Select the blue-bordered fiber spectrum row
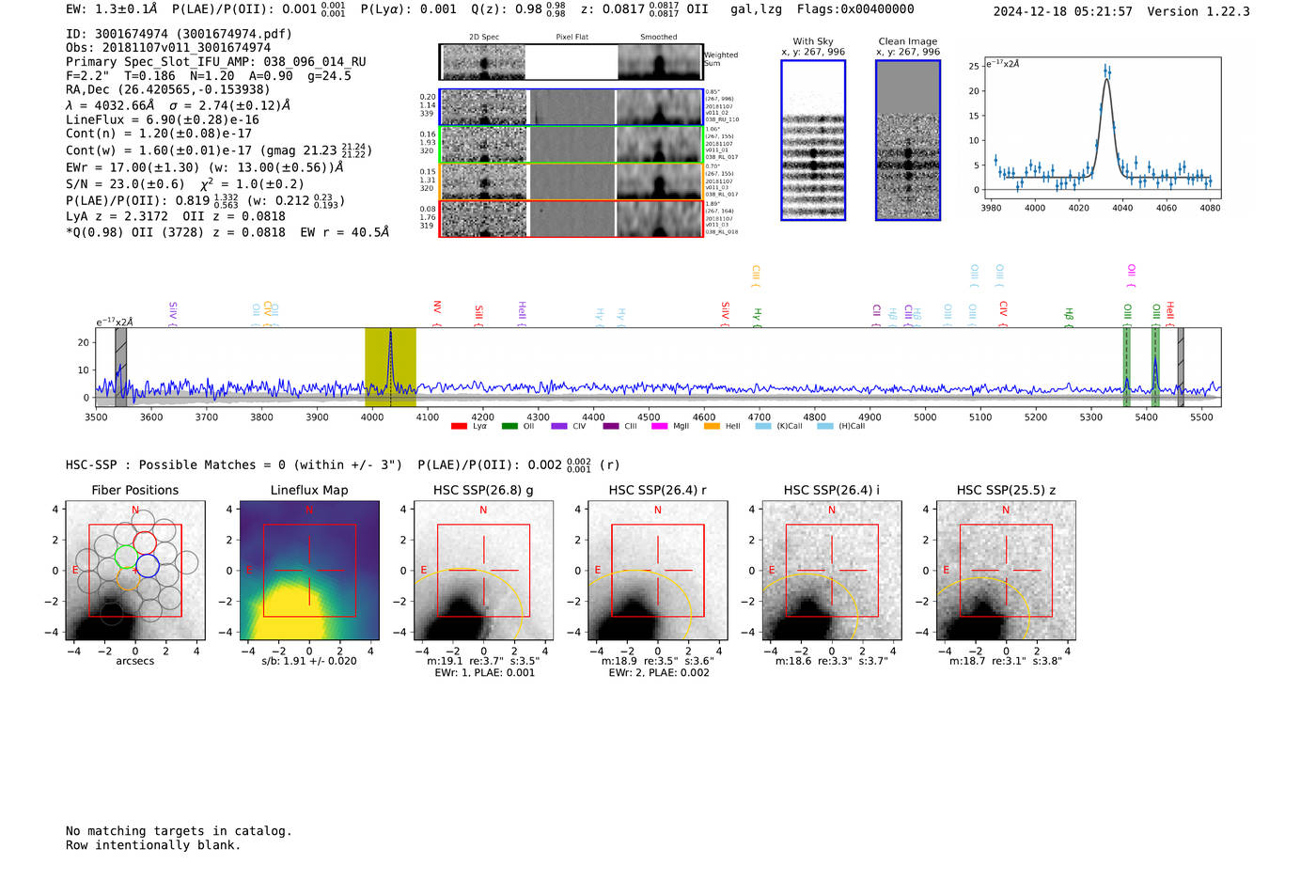This screenshot has height=896, width=1316. coord(572,107)
